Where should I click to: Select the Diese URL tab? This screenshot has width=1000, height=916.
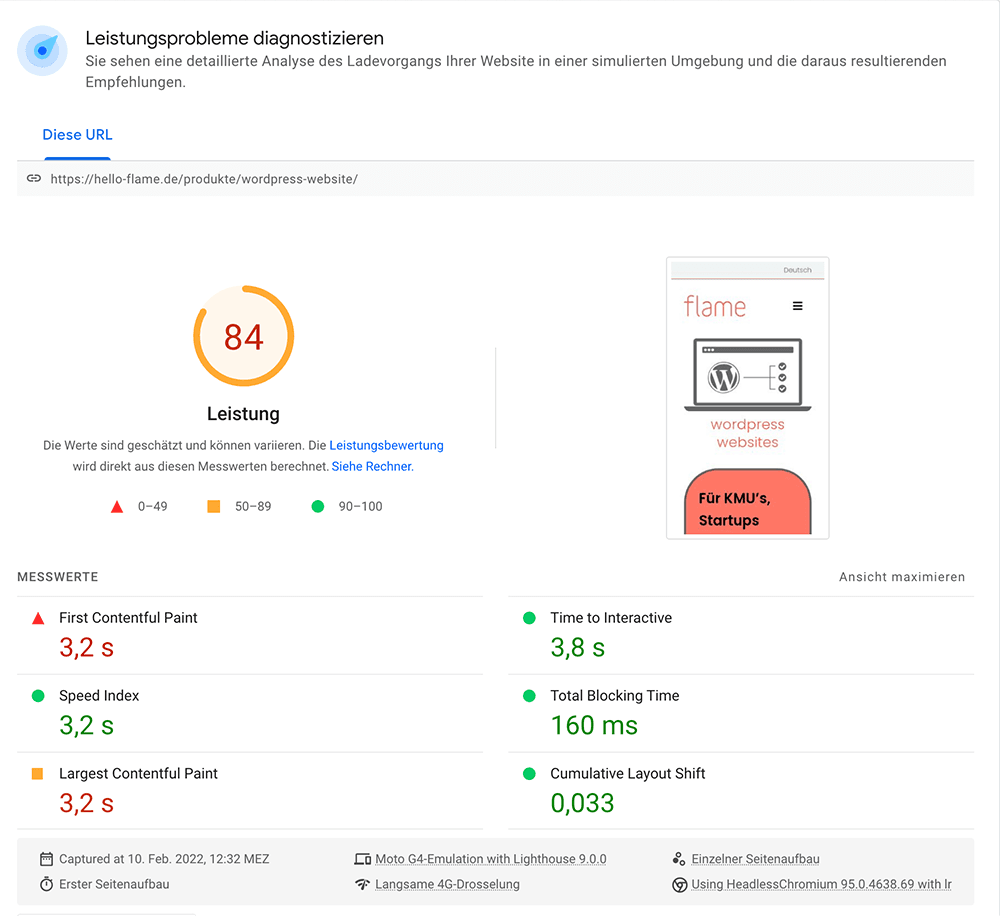pyautogui.click(x=77, y=135)
